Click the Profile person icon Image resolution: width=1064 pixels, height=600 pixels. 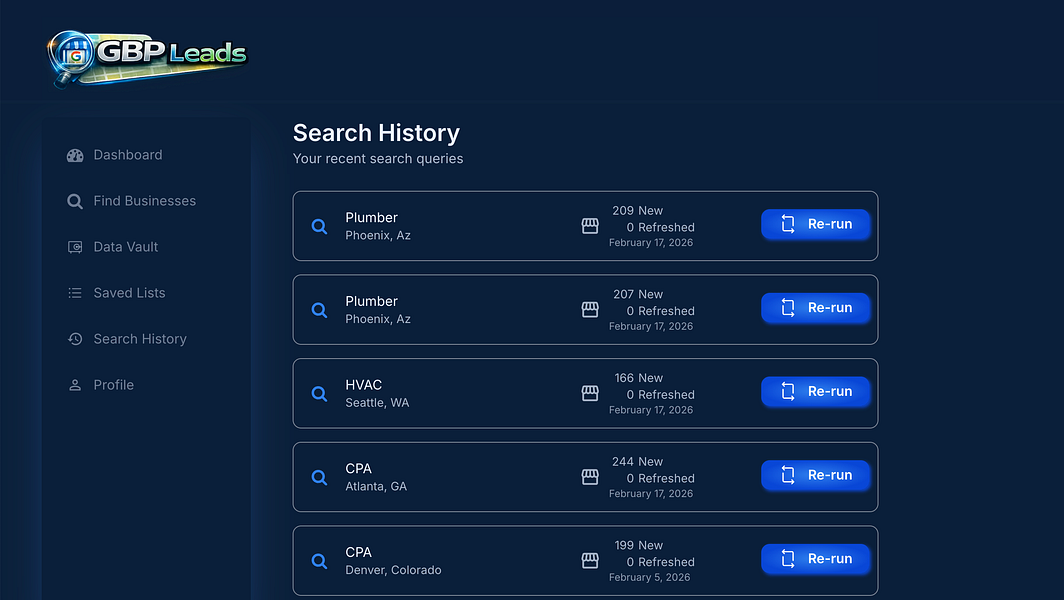click(x=75, y=385)
